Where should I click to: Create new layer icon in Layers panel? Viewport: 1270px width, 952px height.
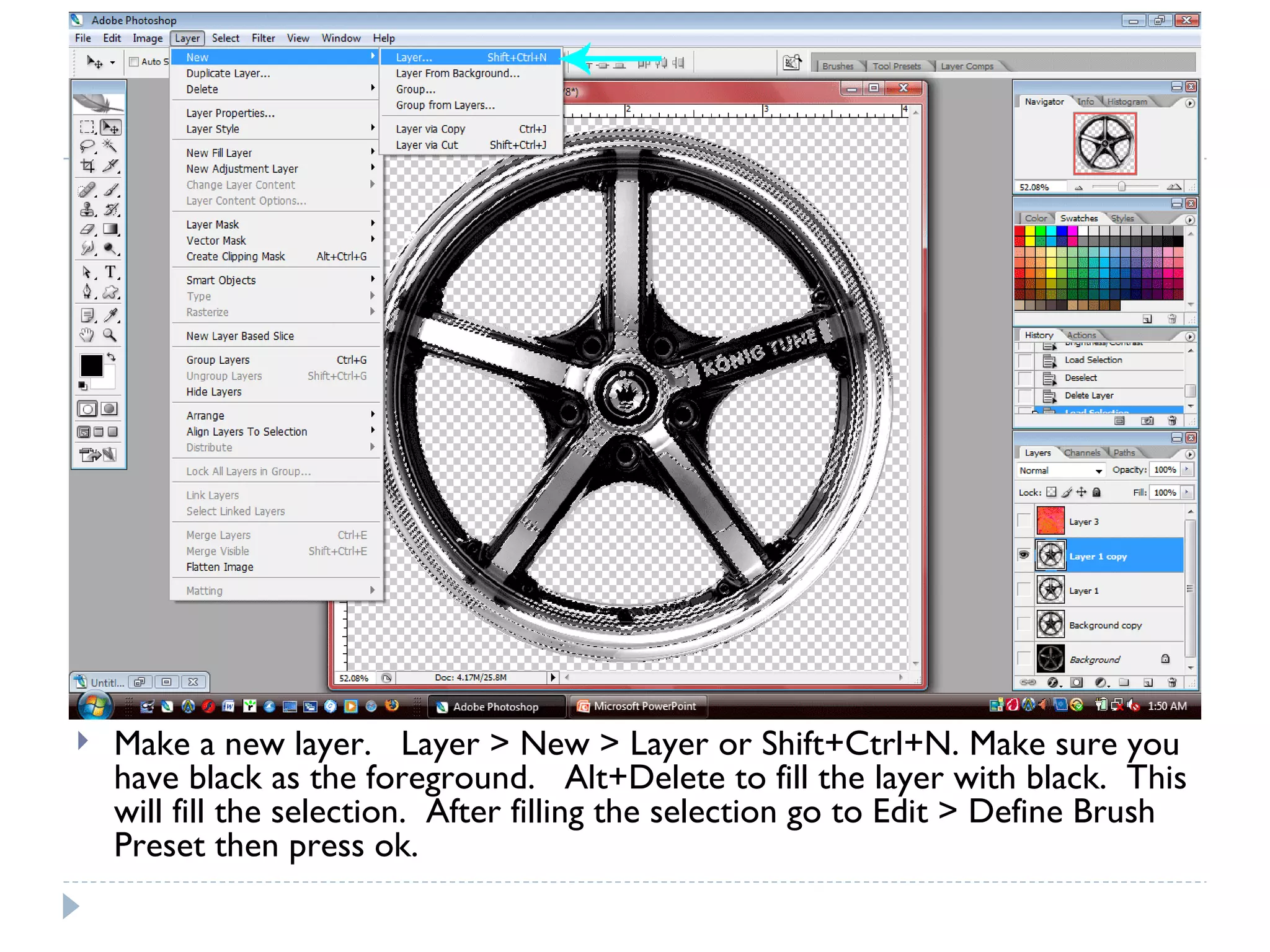[1148, 682]
